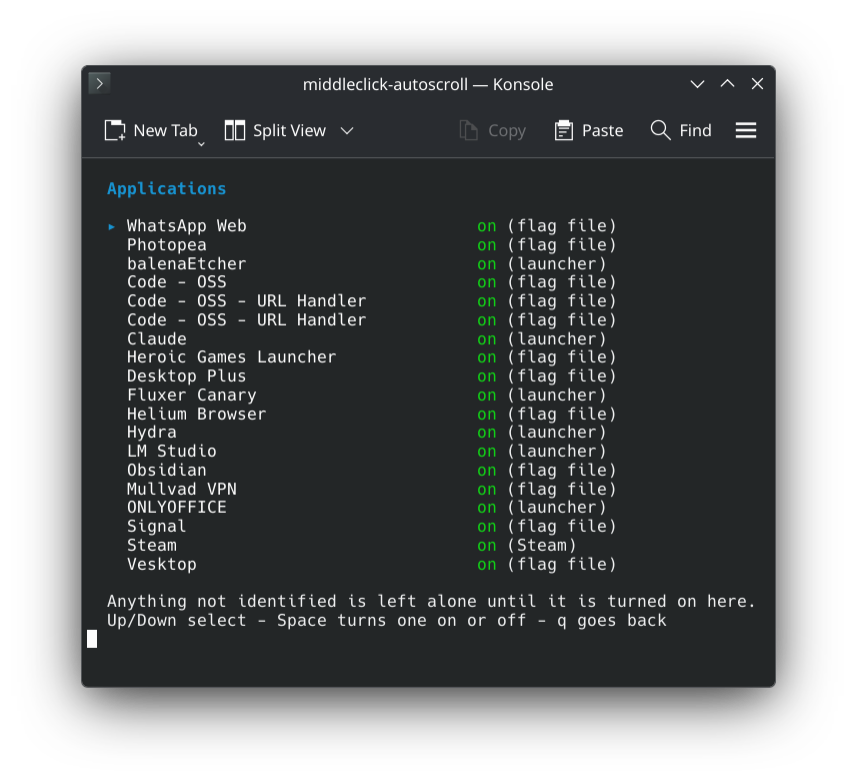The height and width of the screenshot is (783, 856).
Task: Select the Signal entry
Action: pos(157,526)
